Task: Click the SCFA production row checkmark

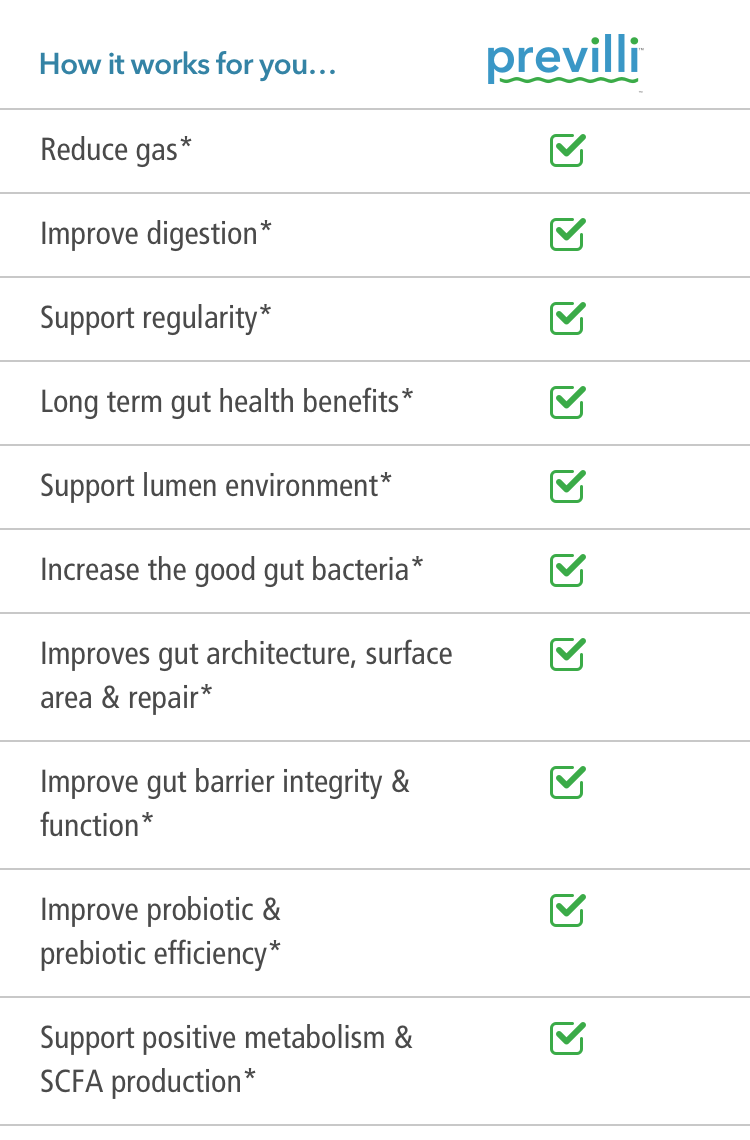Action: click(x=568, y=1037)
